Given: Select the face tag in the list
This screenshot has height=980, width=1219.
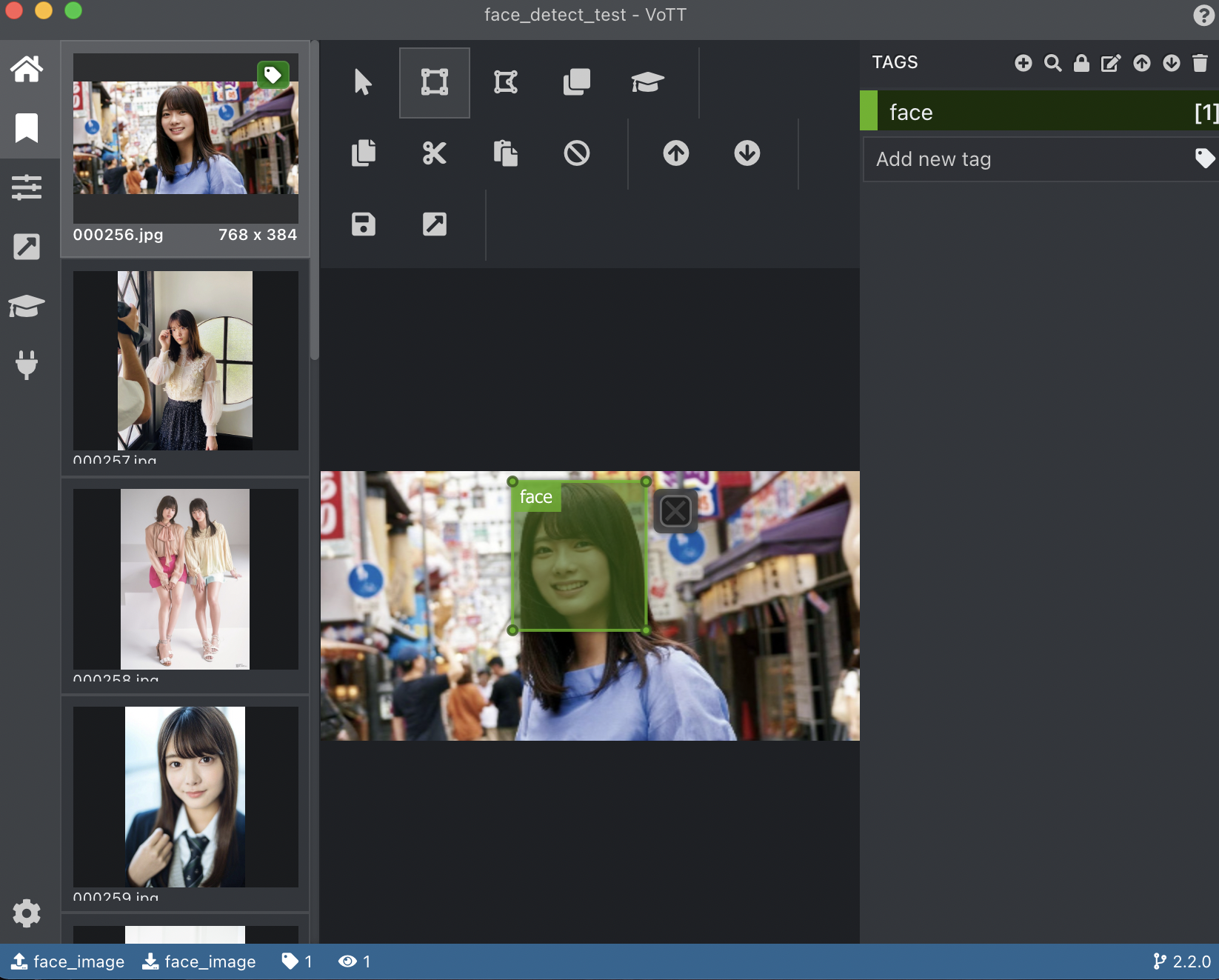Looking at the screenshot, I should (1040, 111).
